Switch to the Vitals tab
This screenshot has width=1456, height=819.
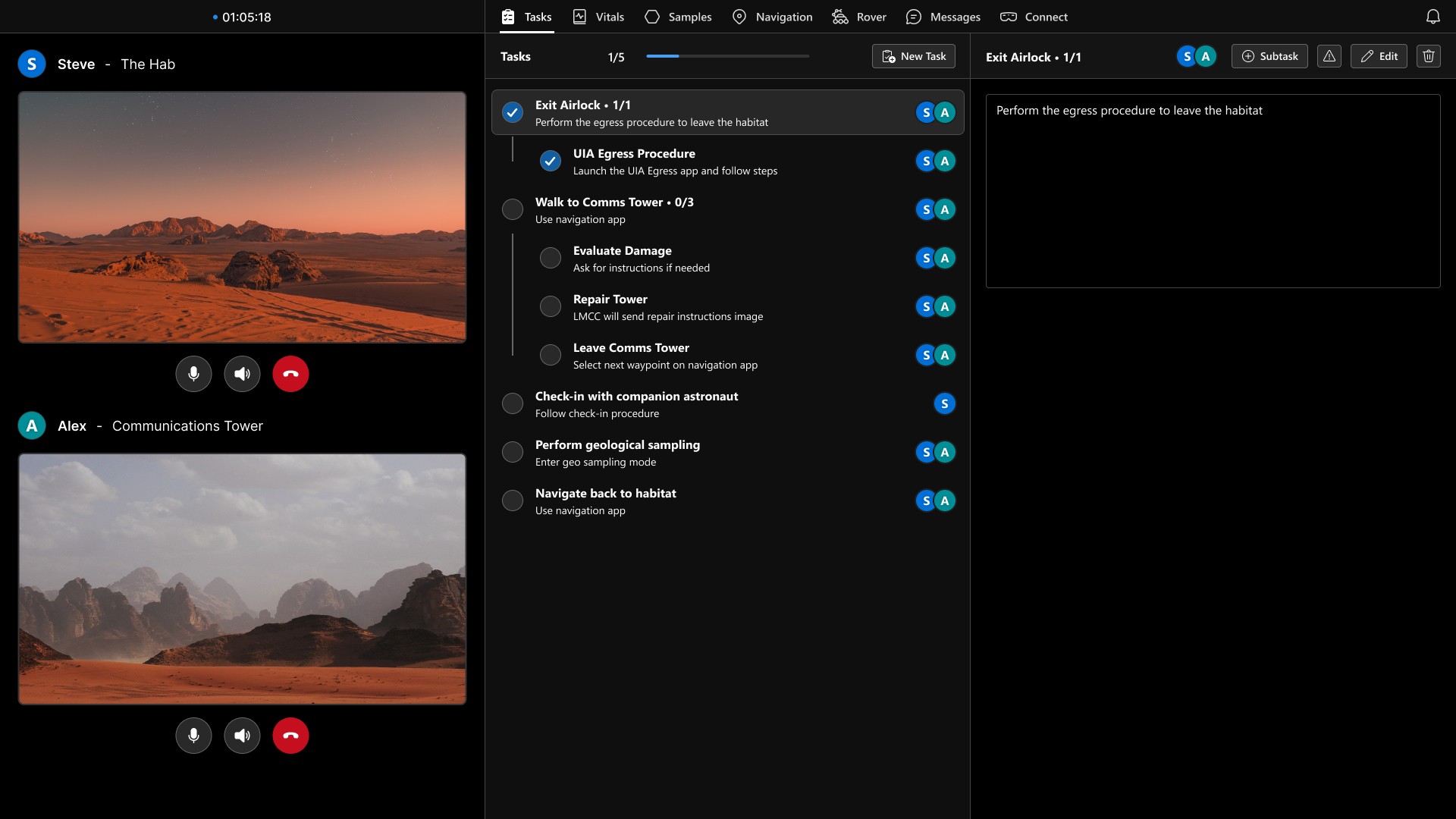coord(598,17)
